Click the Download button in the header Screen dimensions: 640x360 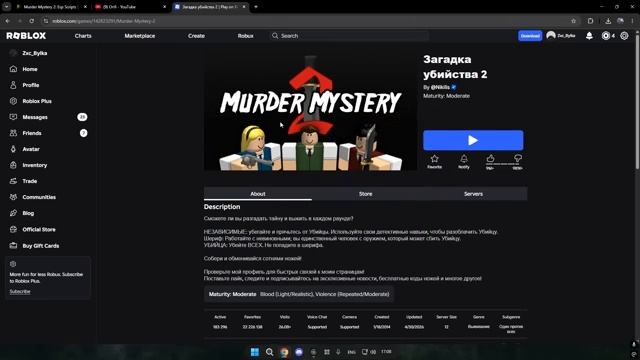pyautogui.click(x=530, y=36)
